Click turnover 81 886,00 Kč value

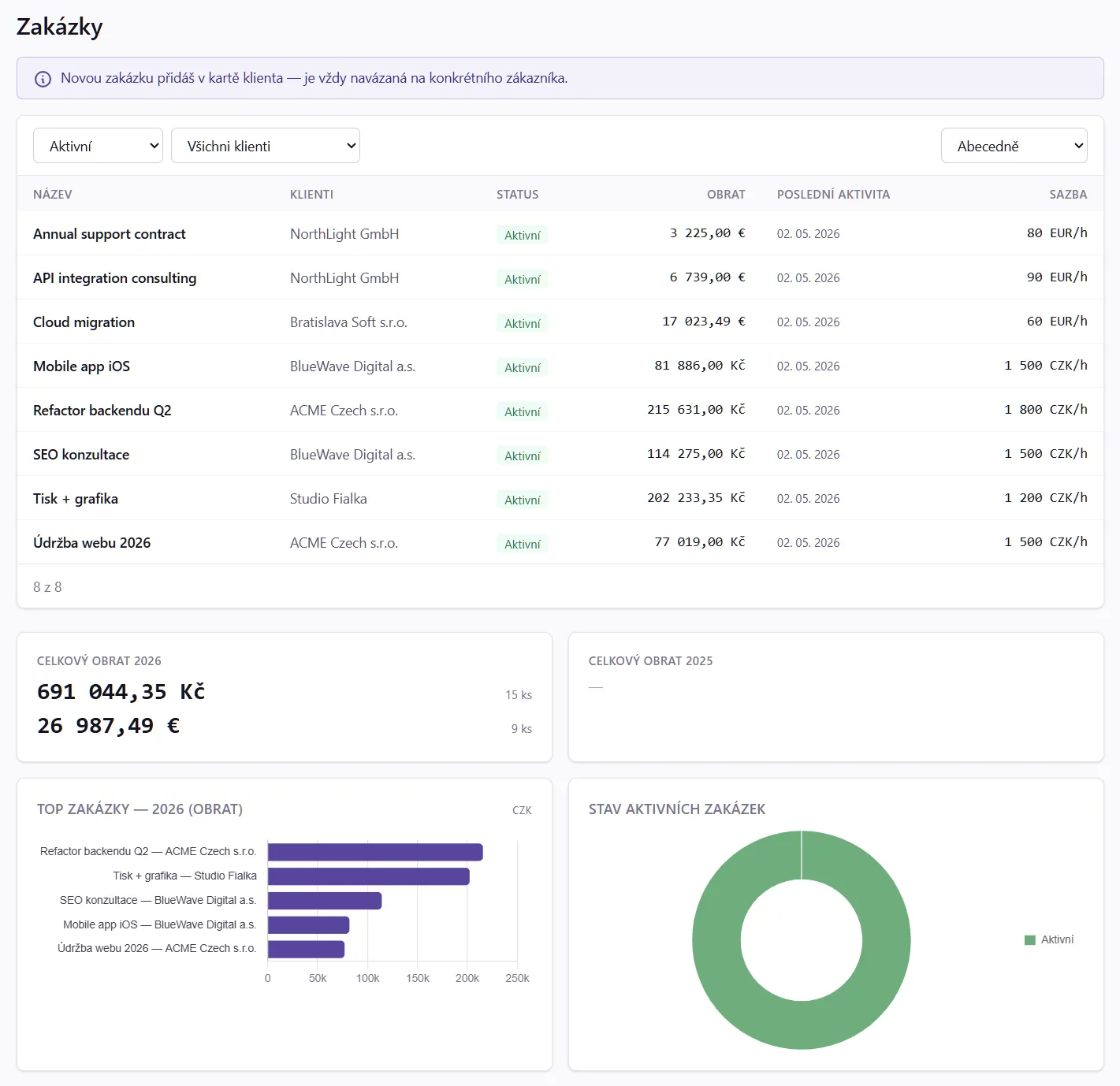pyautogui.click(x=700, y=366)
